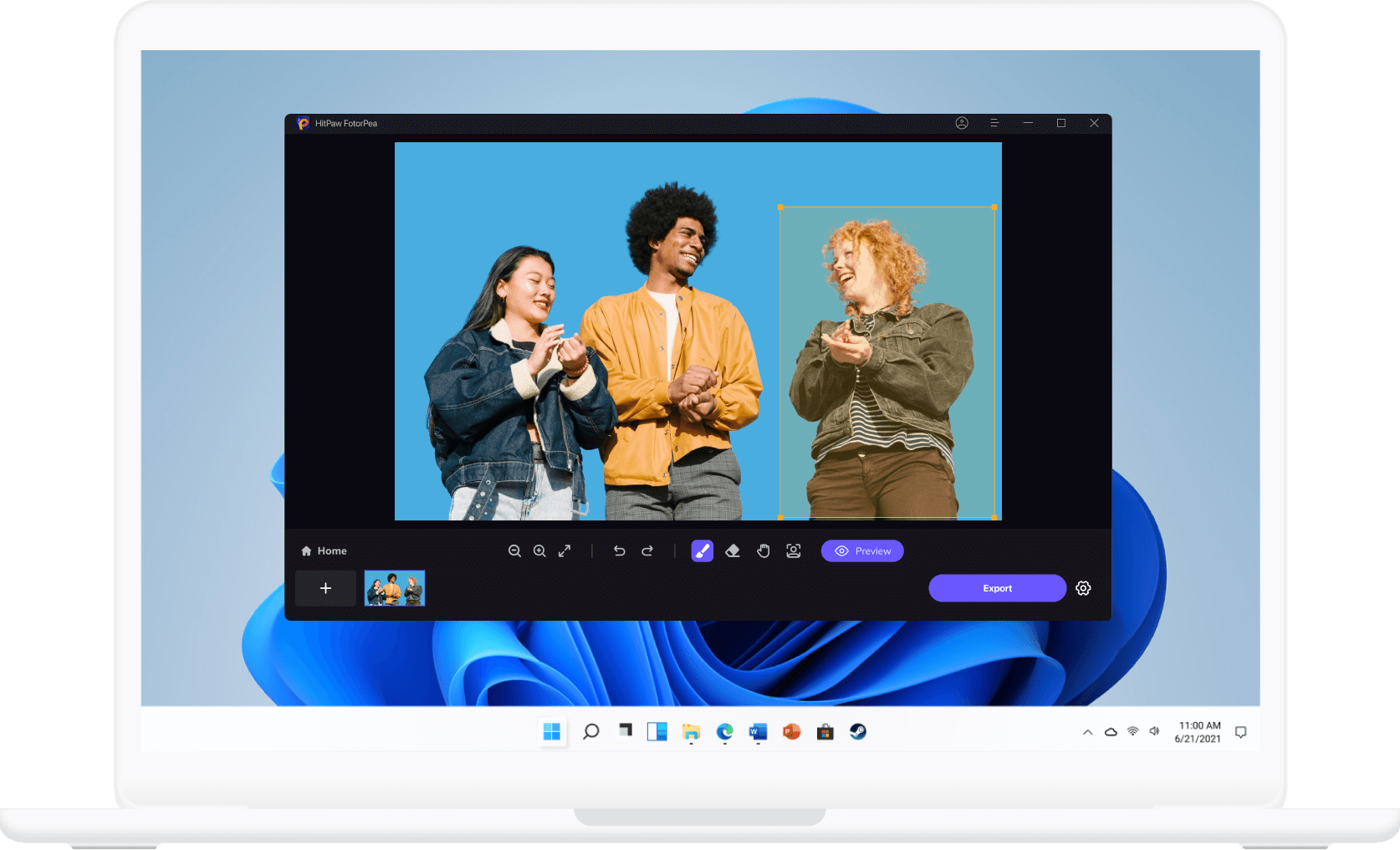Add a new image with plus button

325,588
